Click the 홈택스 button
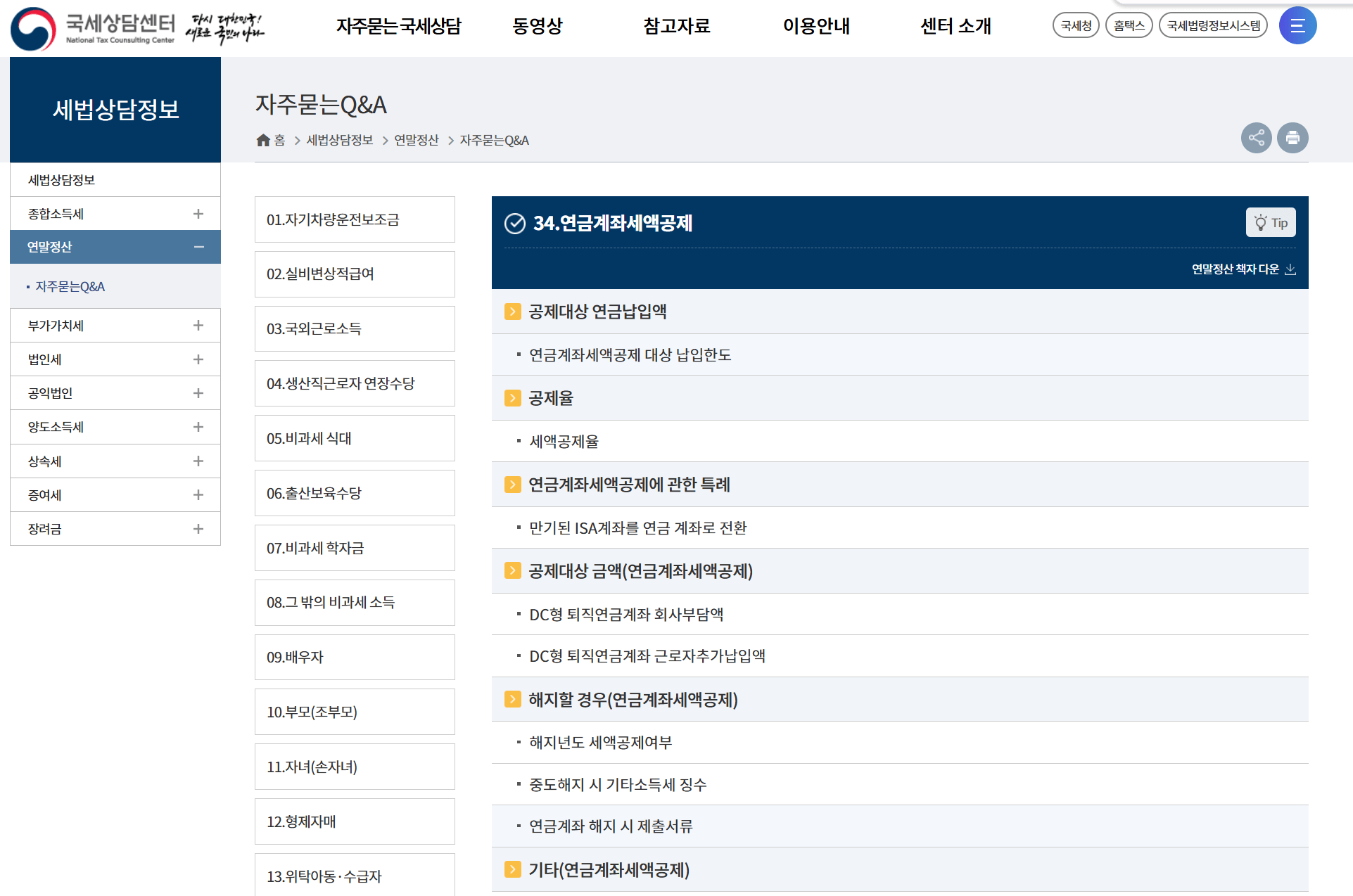 pyautogui.click(x=1129, y=24)
